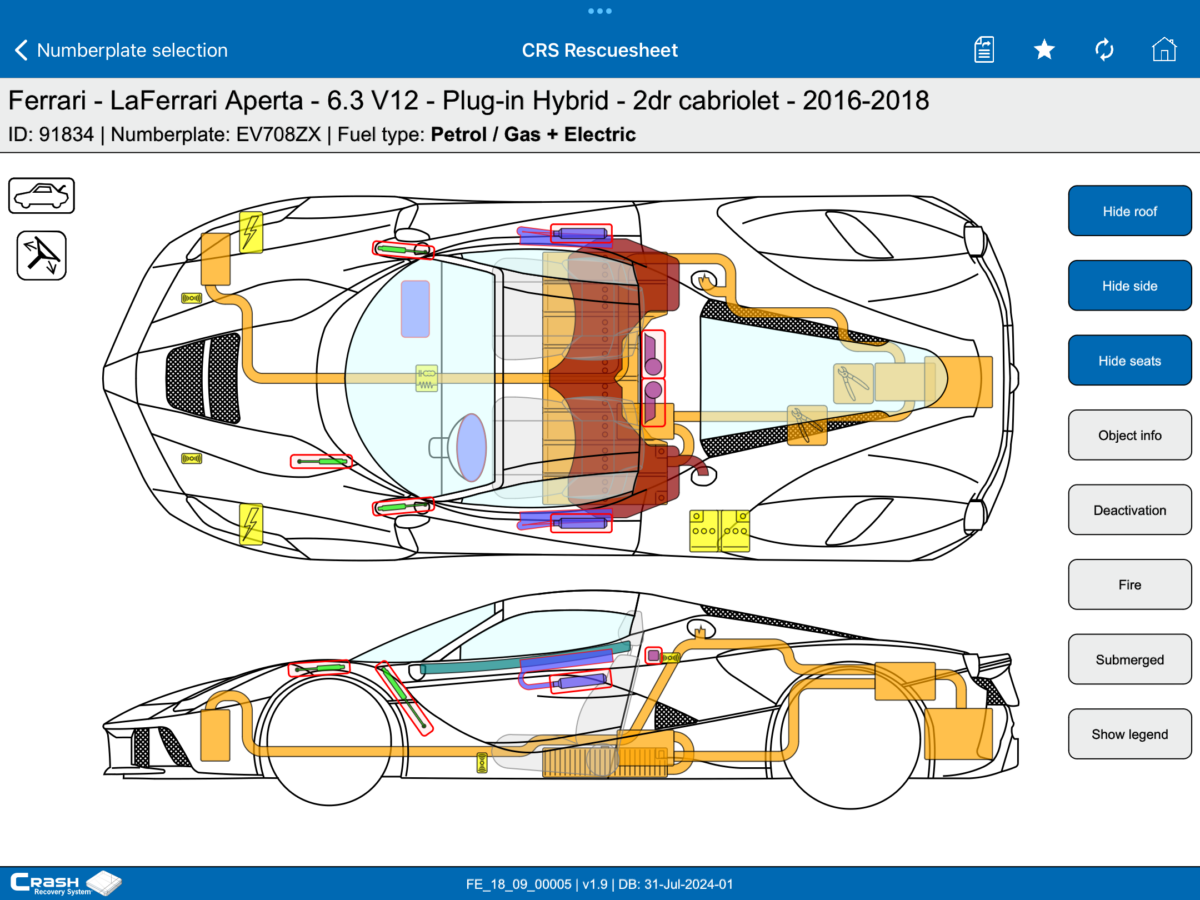Select the front orange component in side view

[215, 733]
